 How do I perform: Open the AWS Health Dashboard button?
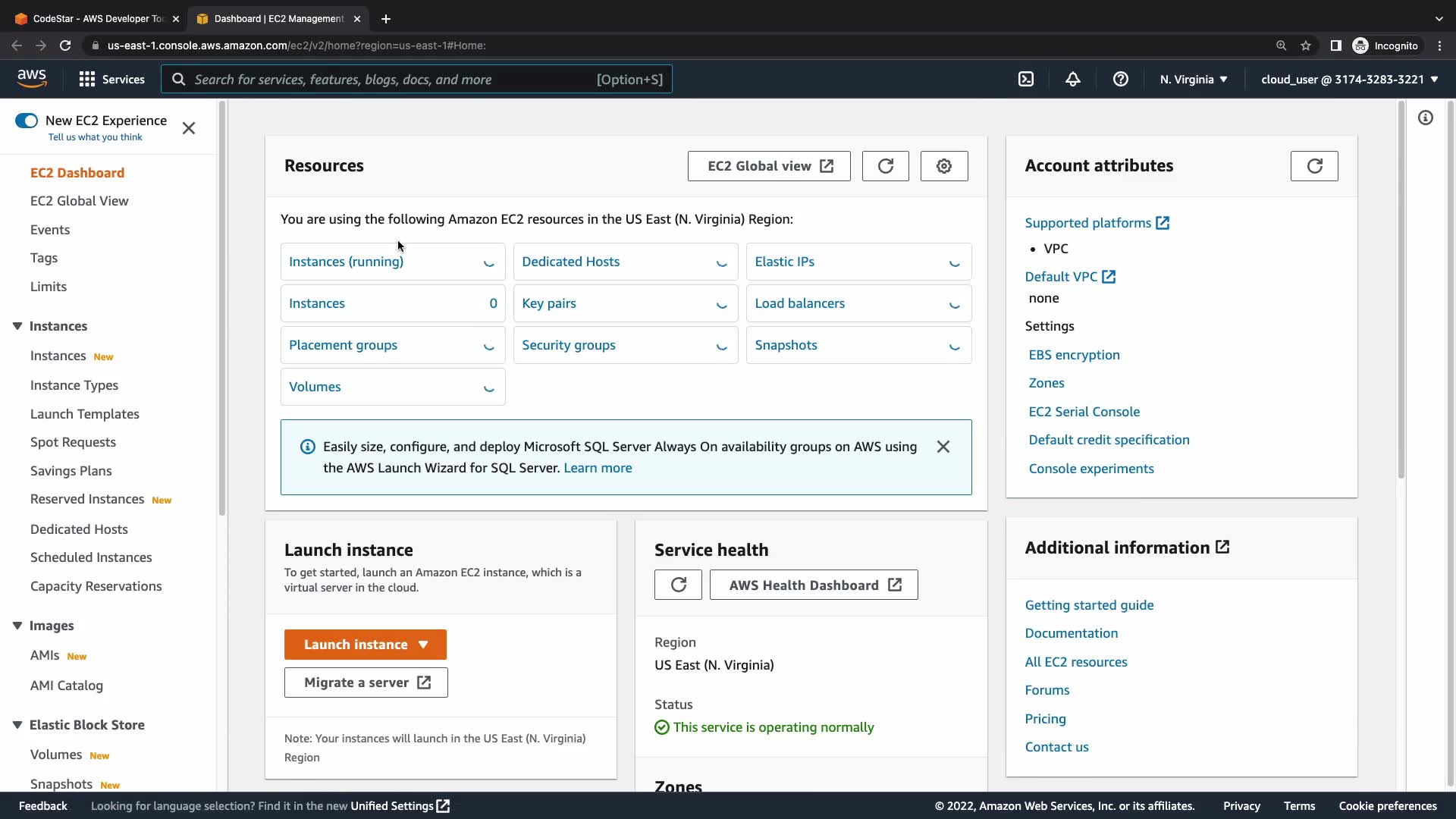(x=813, y=585)
